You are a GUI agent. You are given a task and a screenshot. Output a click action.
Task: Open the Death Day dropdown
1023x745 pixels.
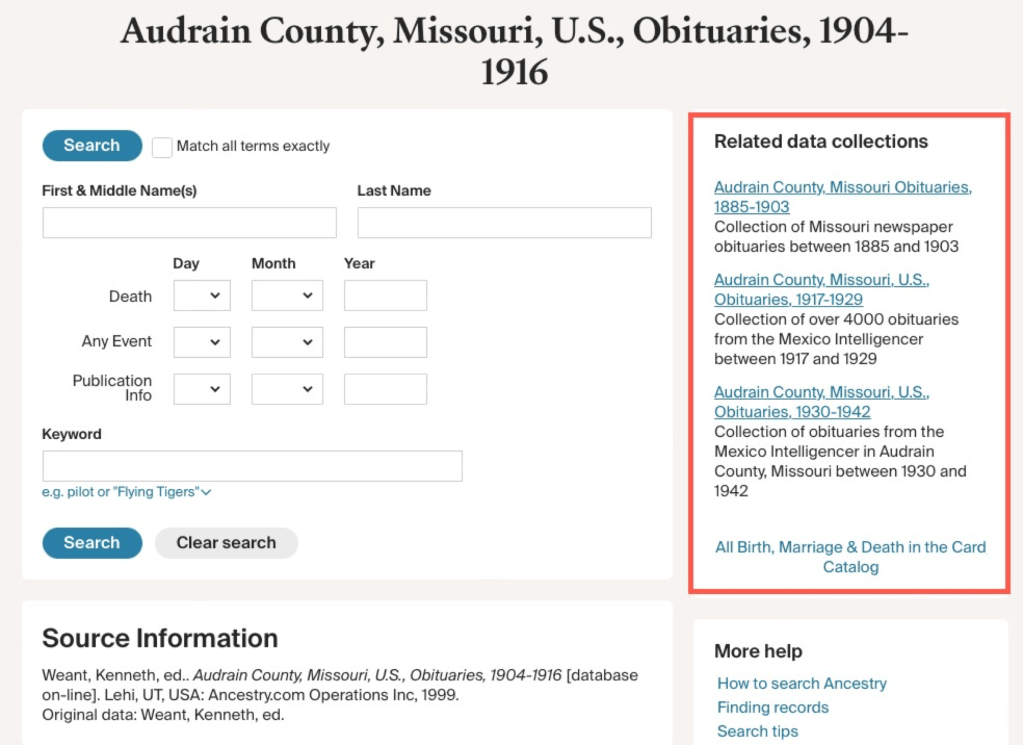[x=202, y=296]
